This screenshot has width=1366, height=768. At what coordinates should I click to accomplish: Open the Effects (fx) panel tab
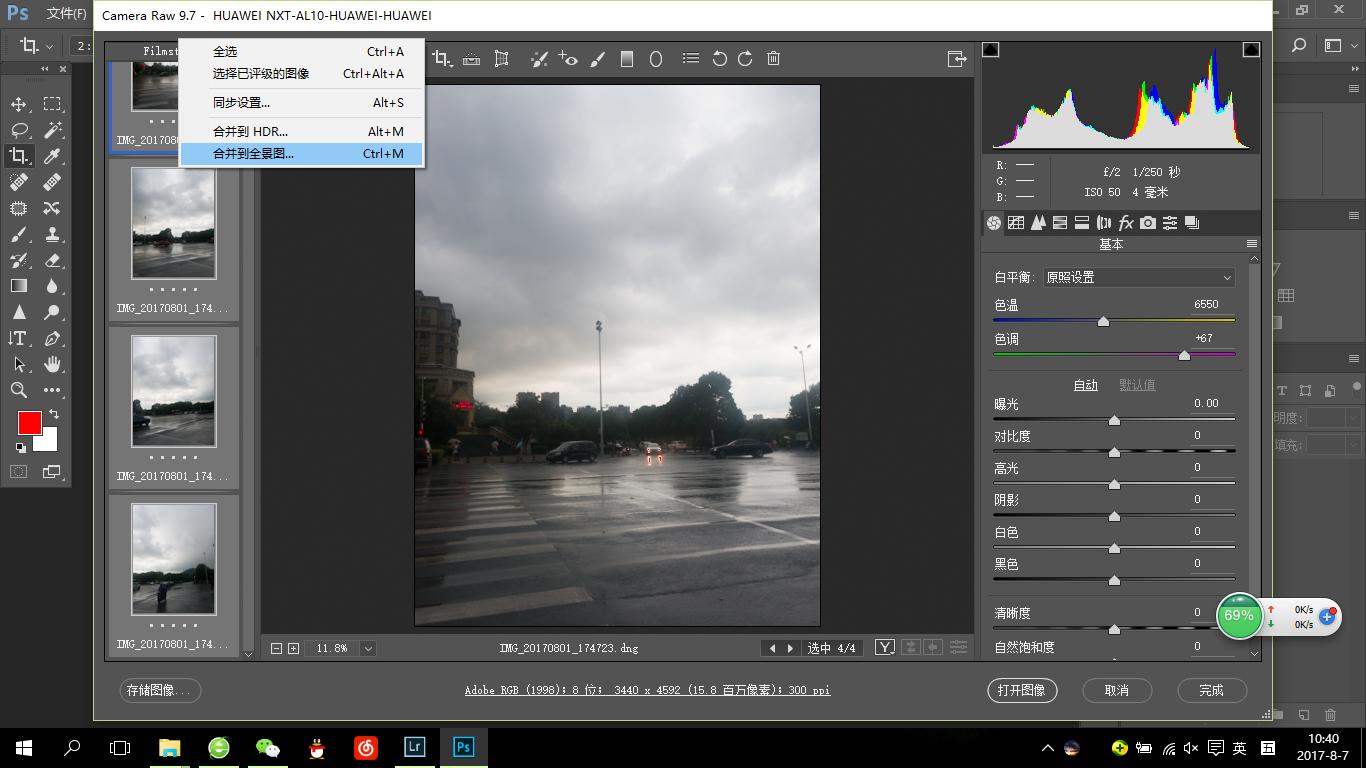tap(1126, 223)
